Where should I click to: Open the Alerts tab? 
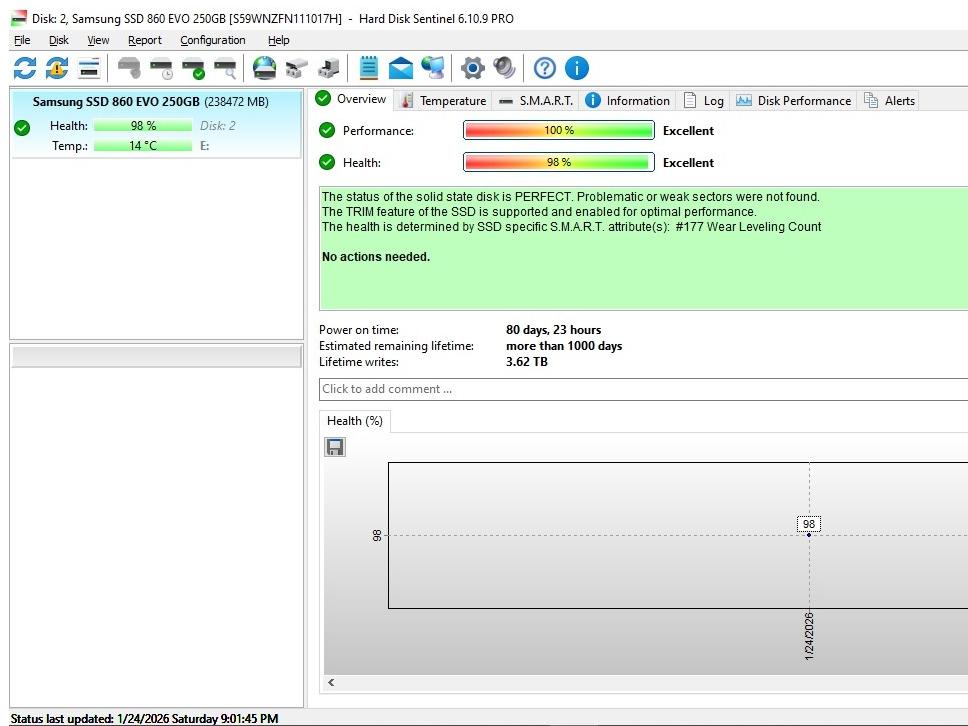point(889,100)
